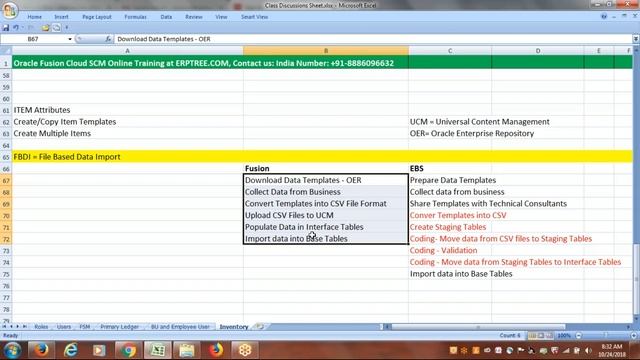Click the Excel taskbar icon
640x360 pixels.
(x=157, y=351)
